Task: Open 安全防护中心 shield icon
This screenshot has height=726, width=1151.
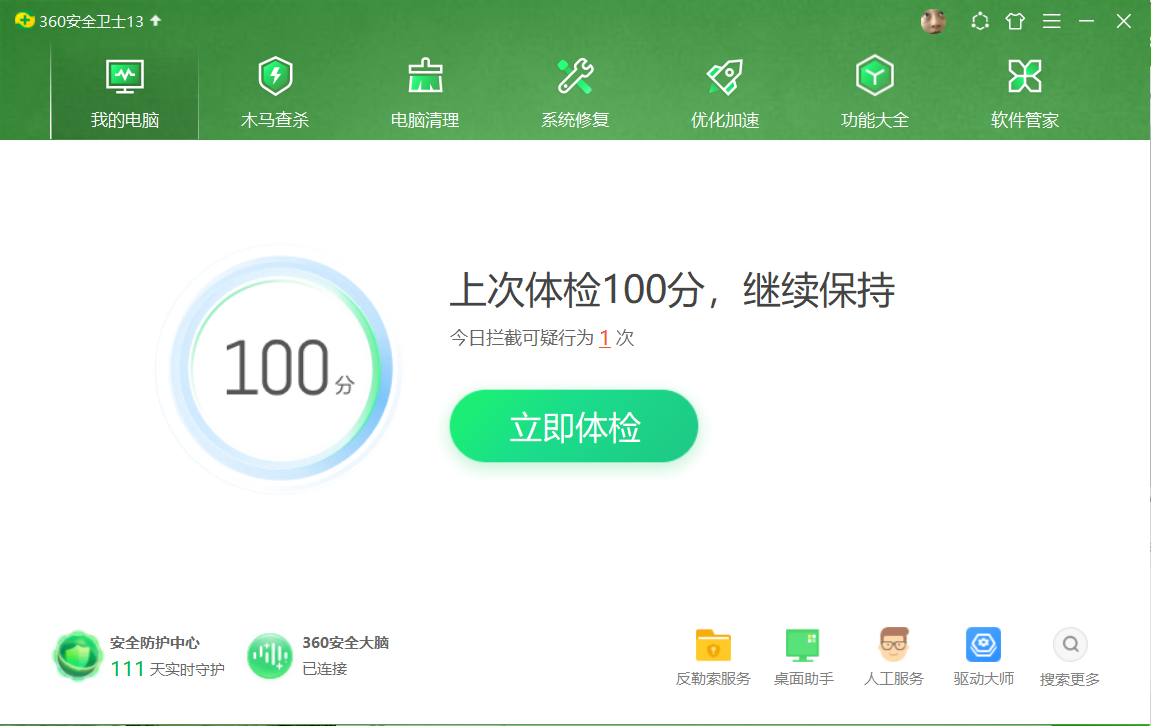Action: coord(77,655)
